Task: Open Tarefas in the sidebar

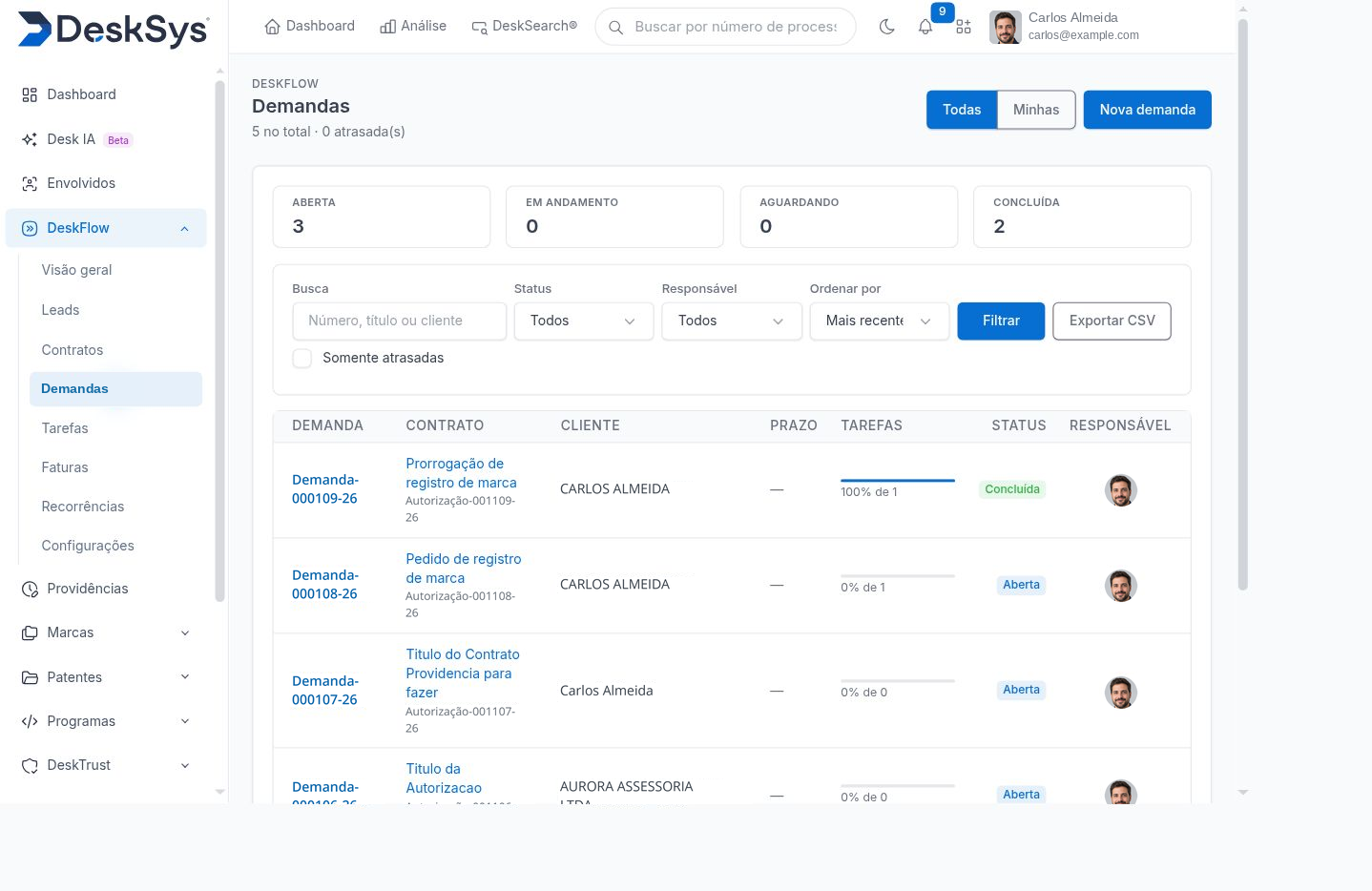Action: point(65,428)
